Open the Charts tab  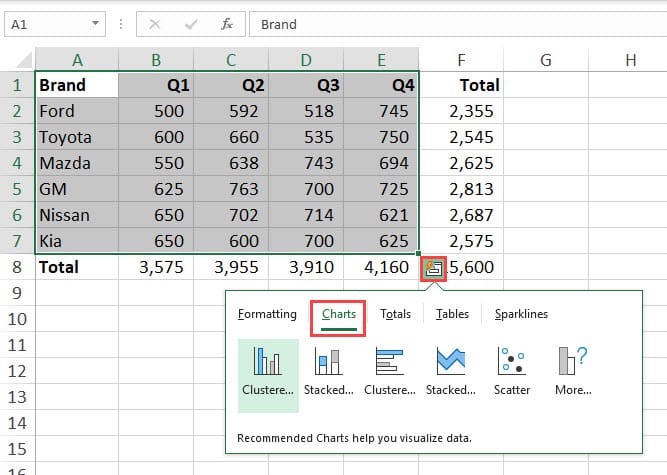coord(339,314)
